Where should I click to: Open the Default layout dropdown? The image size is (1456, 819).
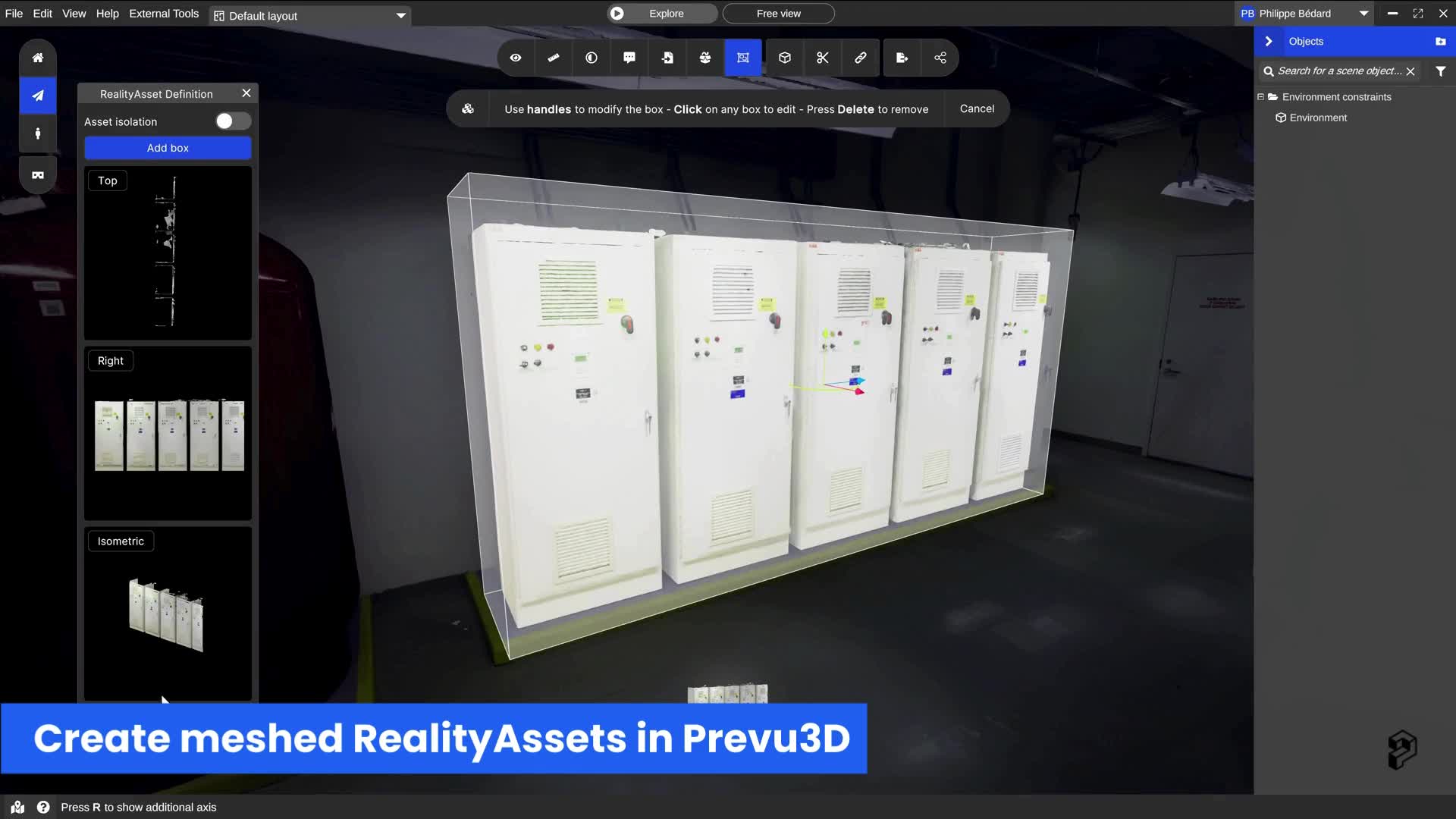tap(309, 15)
